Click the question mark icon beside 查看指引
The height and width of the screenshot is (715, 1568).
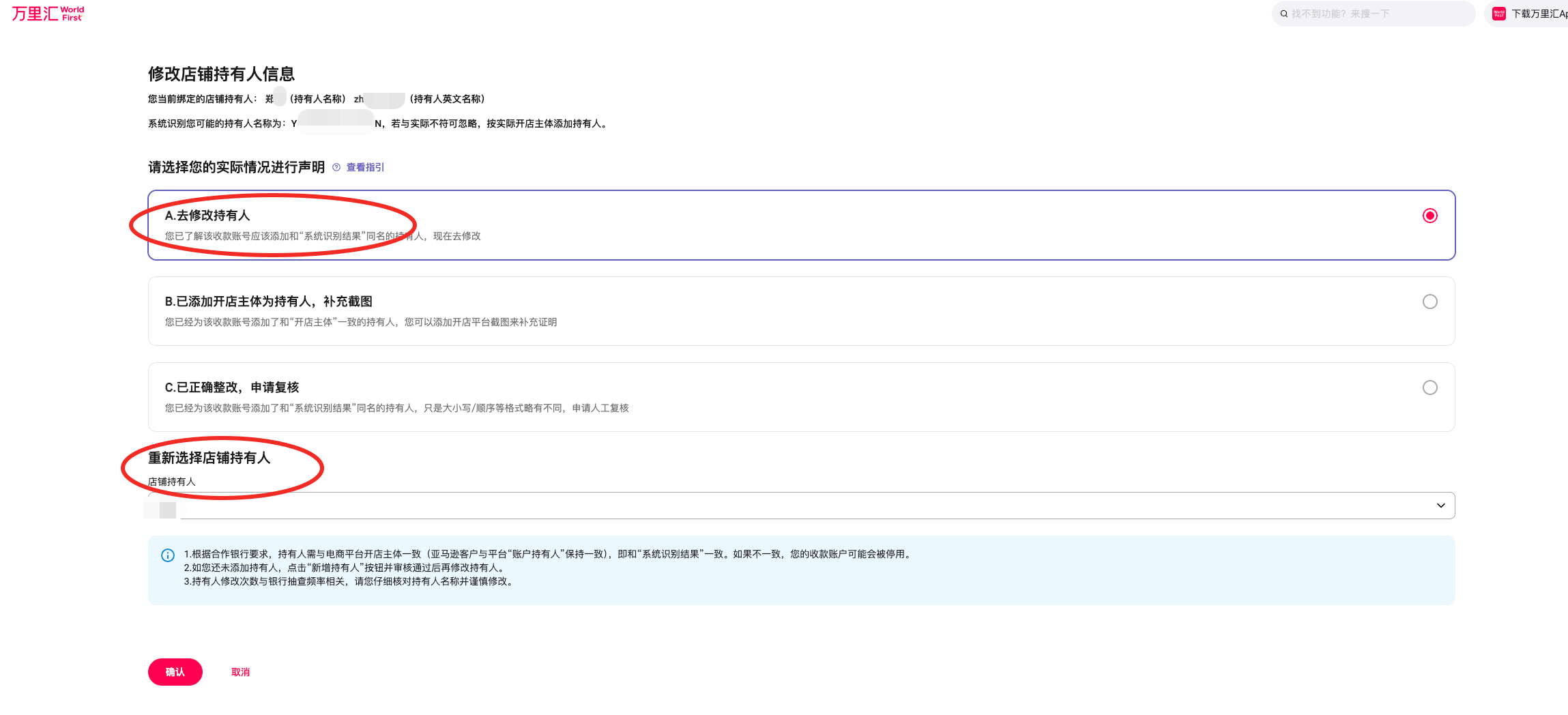(336, 167)
